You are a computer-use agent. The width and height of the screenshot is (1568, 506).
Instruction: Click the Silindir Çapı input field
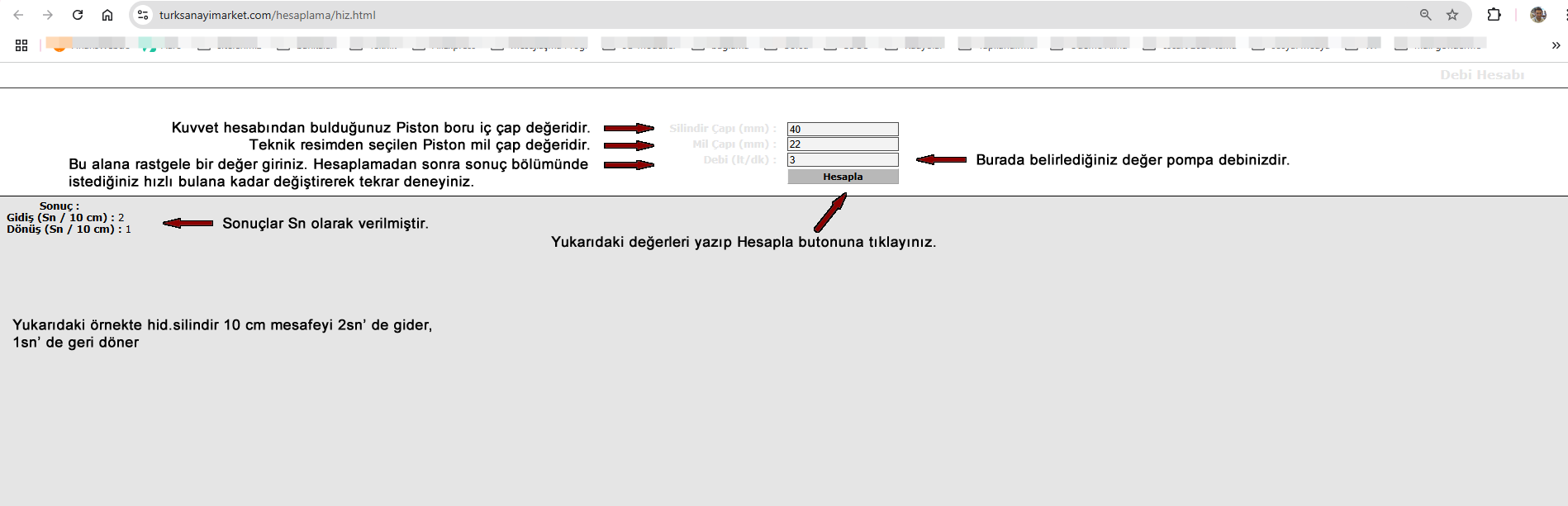843,129
